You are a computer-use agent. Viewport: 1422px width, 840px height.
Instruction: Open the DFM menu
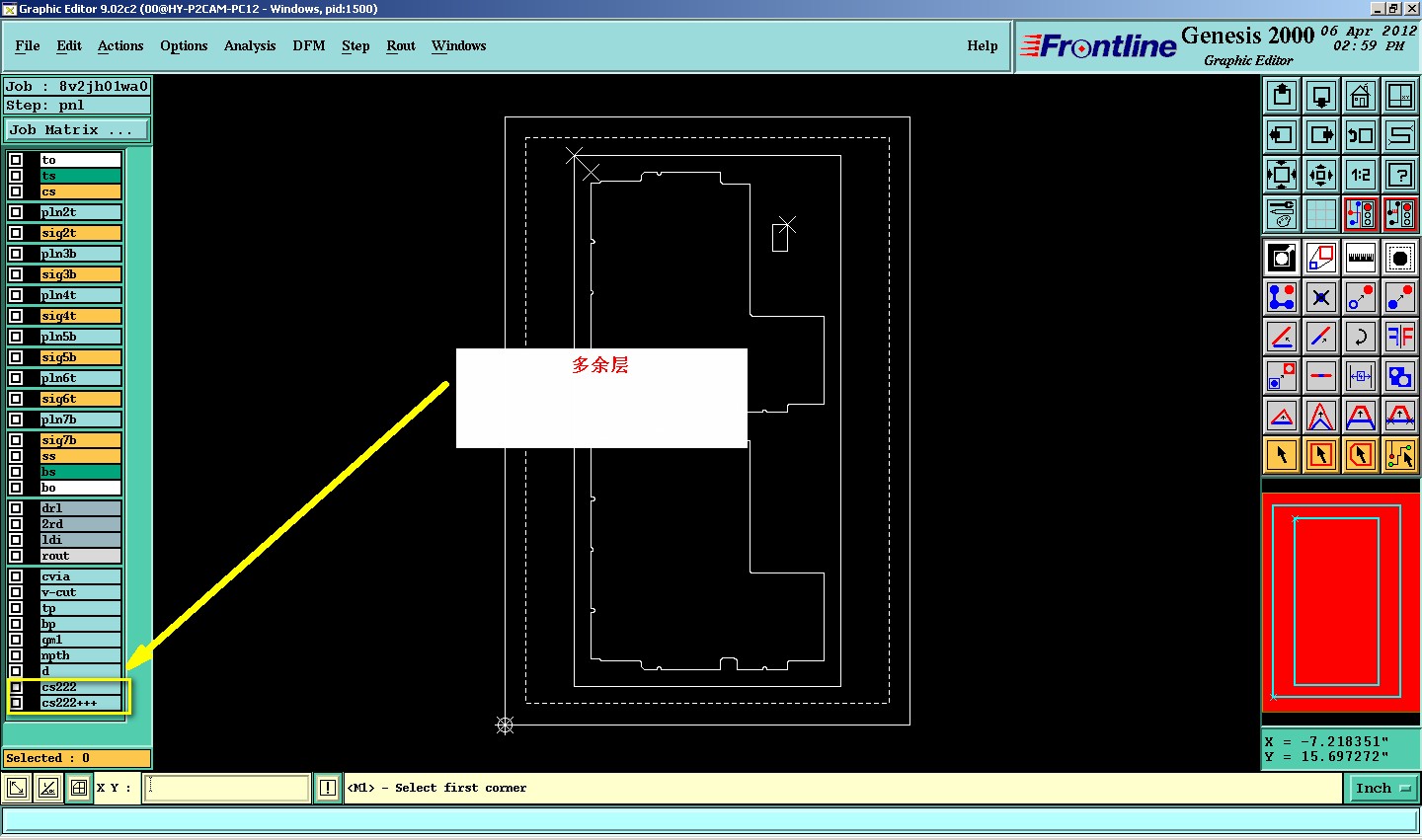coord(309,45)
